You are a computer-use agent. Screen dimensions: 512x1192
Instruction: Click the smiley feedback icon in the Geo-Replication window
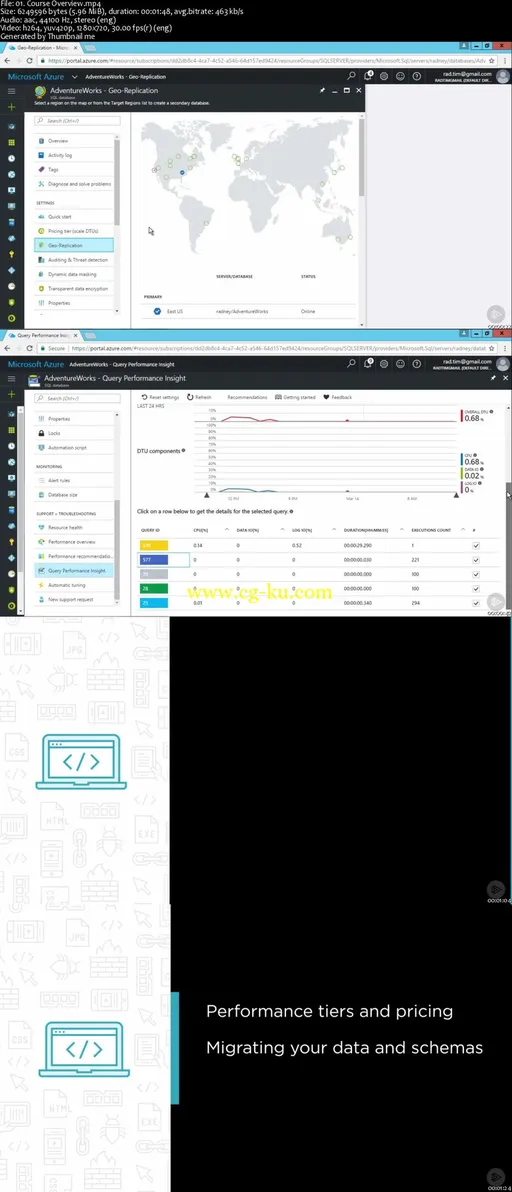pyautogui.click(x=400, y=76)
